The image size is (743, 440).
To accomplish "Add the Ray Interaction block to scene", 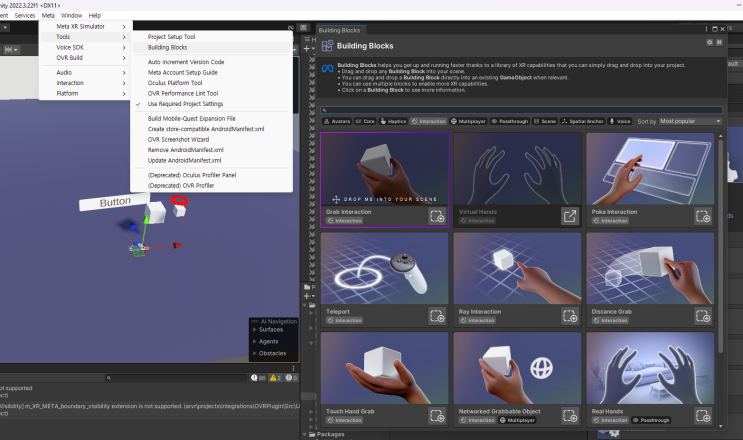I will 570,316.
